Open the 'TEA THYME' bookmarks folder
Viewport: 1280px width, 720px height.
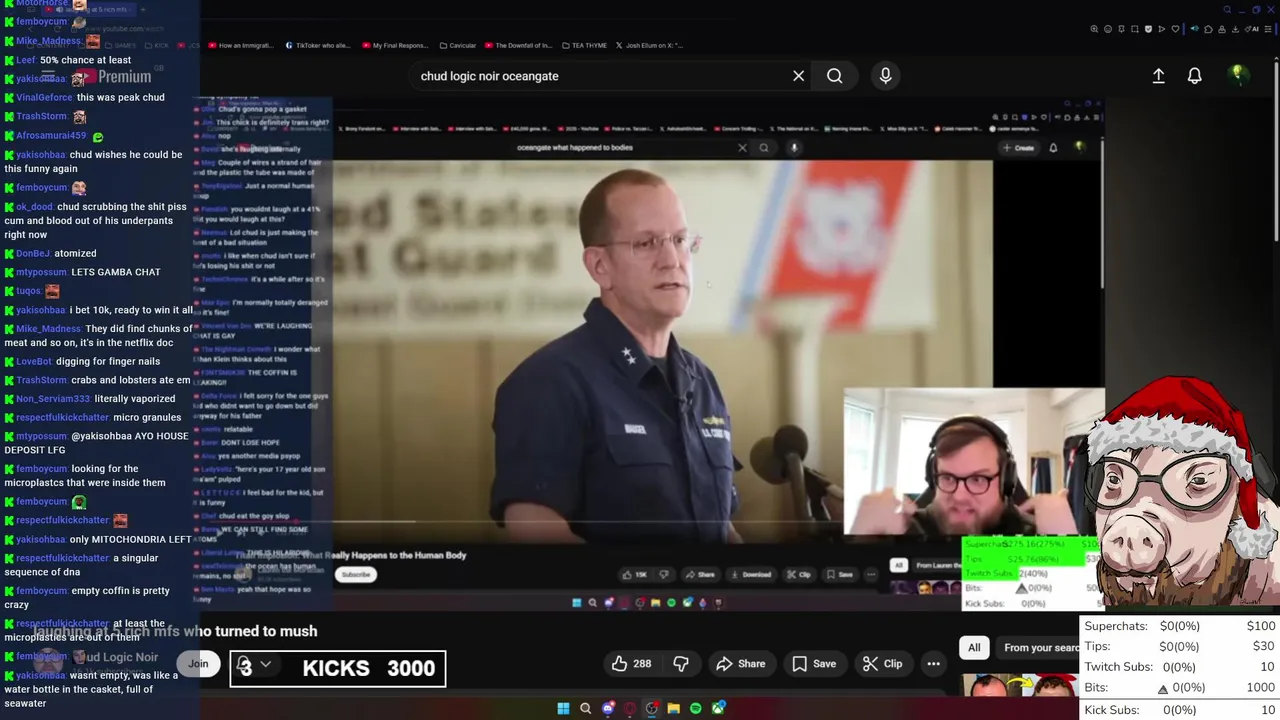tap(584, 45)
